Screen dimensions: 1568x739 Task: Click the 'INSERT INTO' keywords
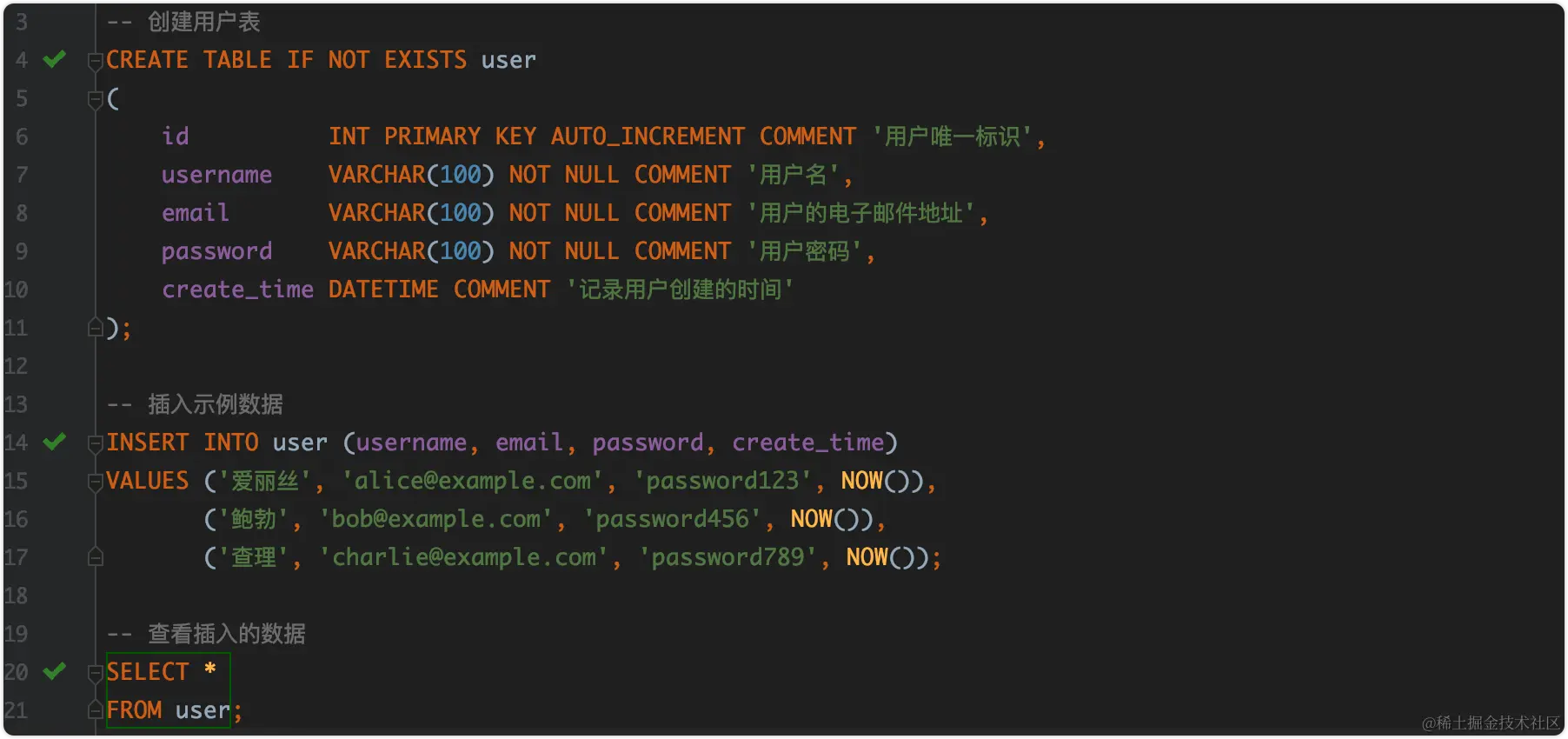click(183, 443)
